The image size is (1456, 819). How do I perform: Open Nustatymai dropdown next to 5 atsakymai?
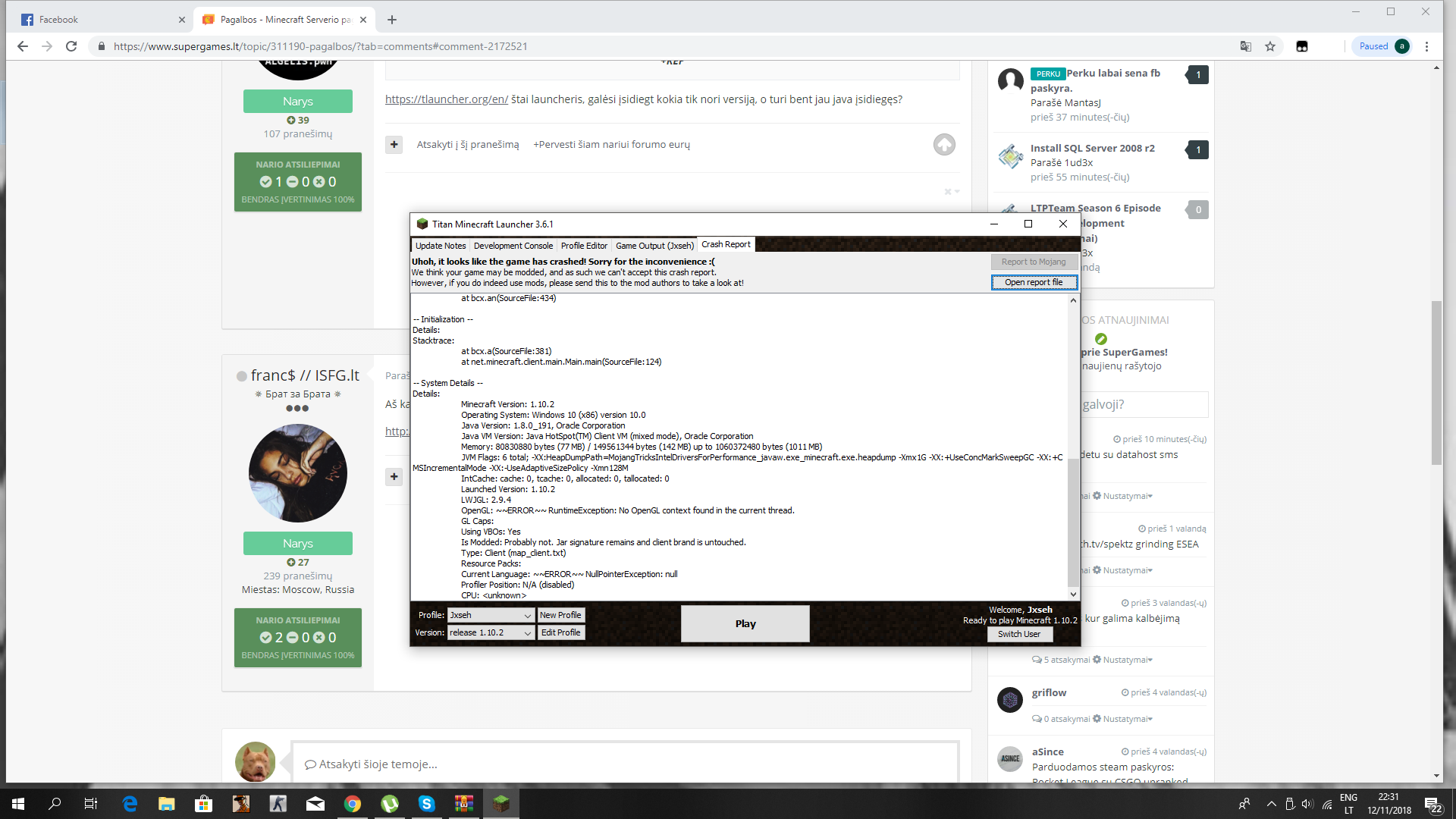(1122, 660)
